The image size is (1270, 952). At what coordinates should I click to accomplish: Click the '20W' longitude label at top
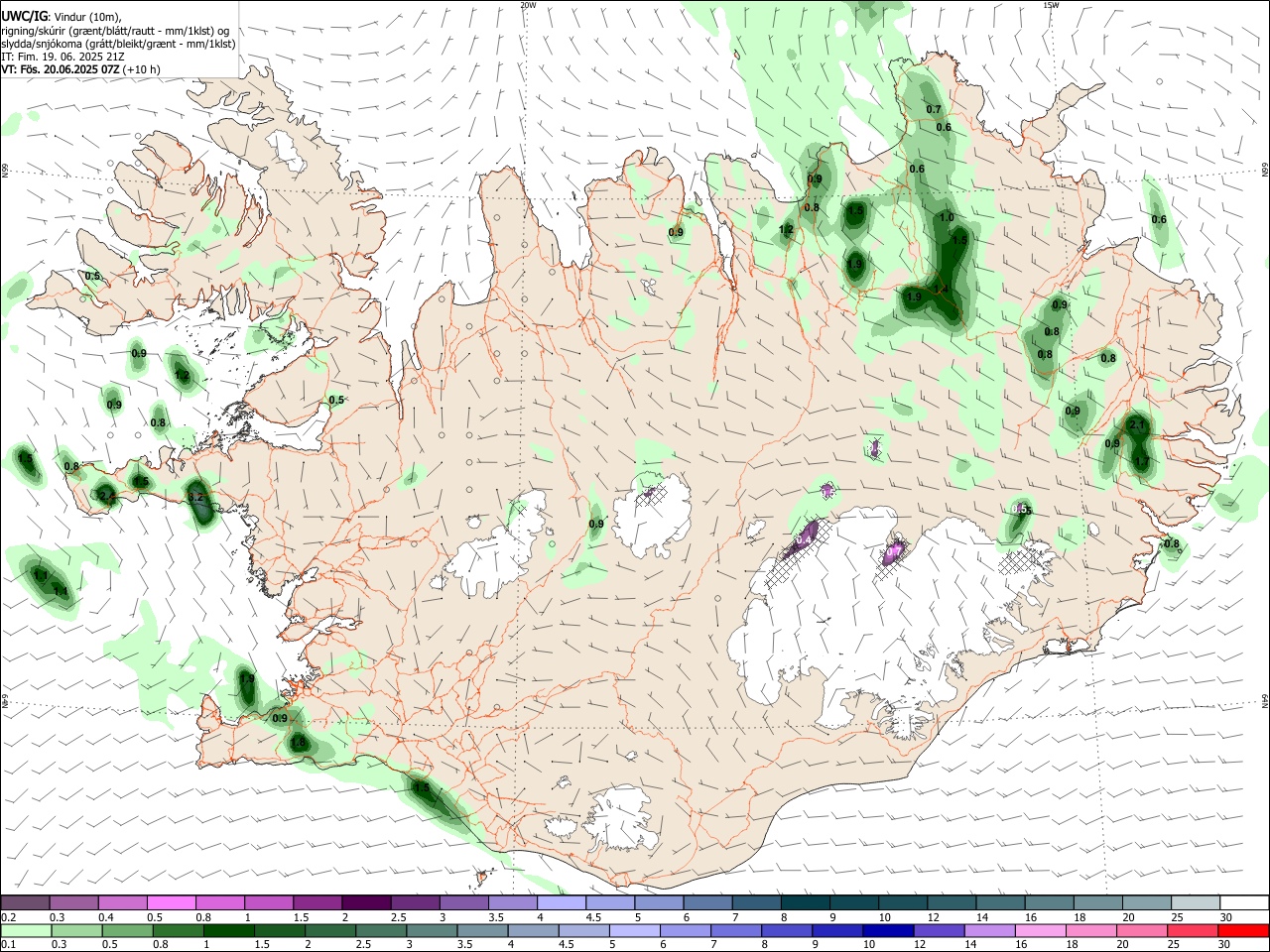click(528, 5)
